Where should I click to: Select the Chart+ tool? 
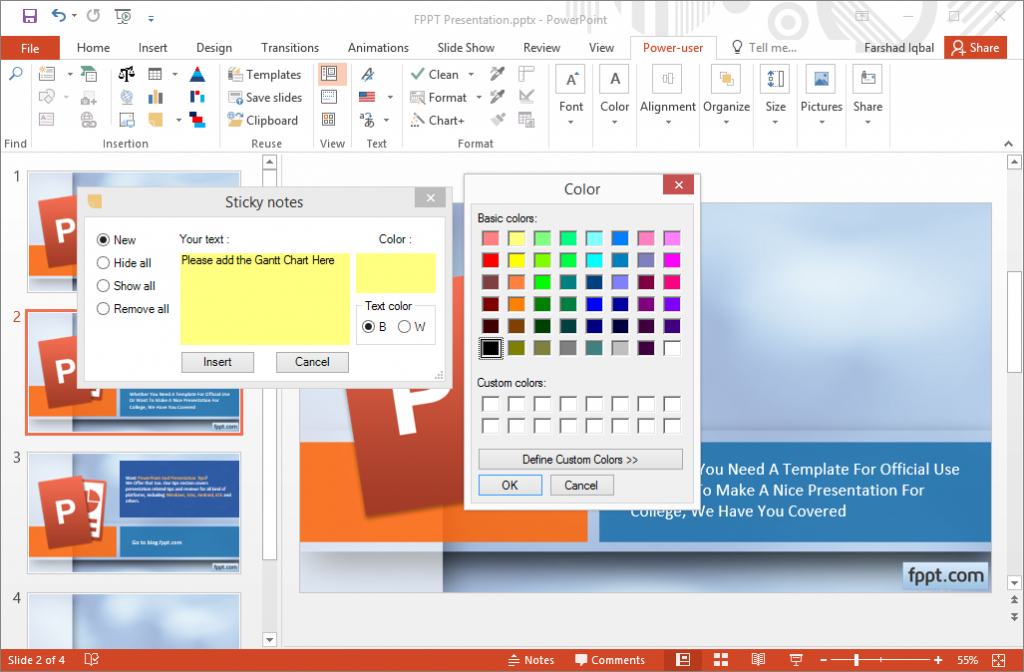click(447, 120)
